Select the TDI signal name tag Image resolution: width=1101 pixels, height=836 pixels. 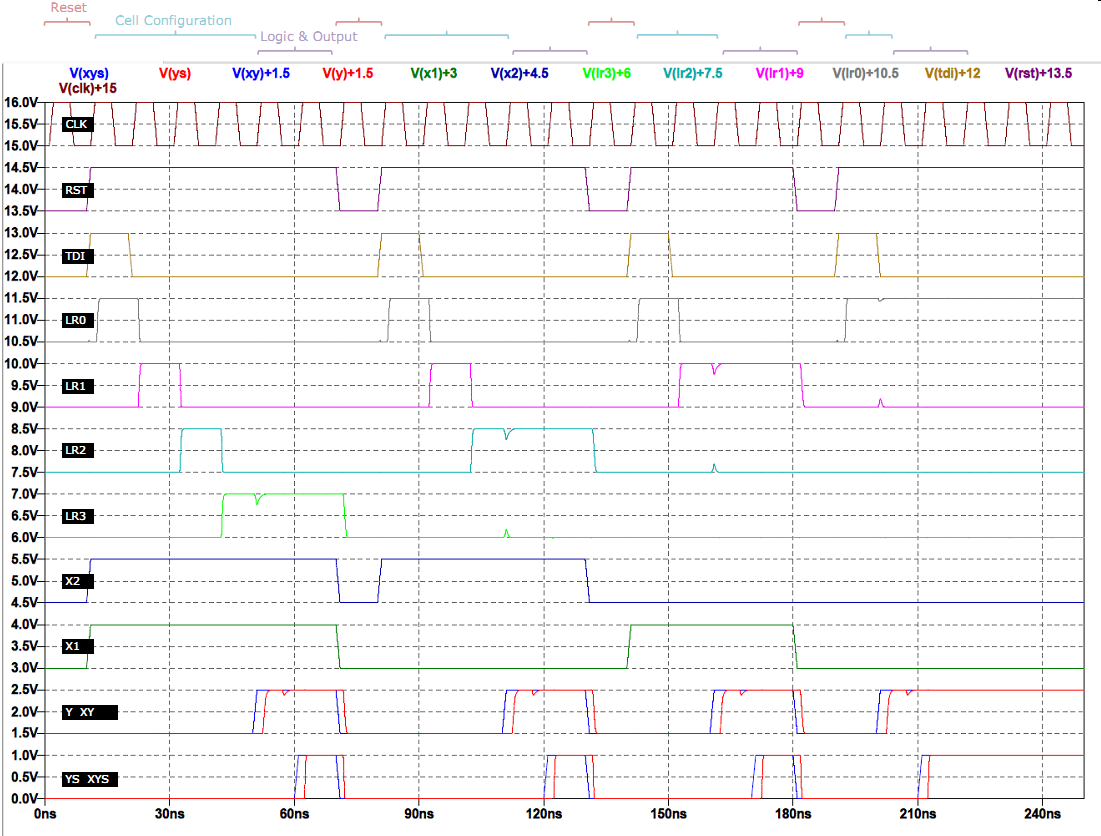[x=76, y=254]
